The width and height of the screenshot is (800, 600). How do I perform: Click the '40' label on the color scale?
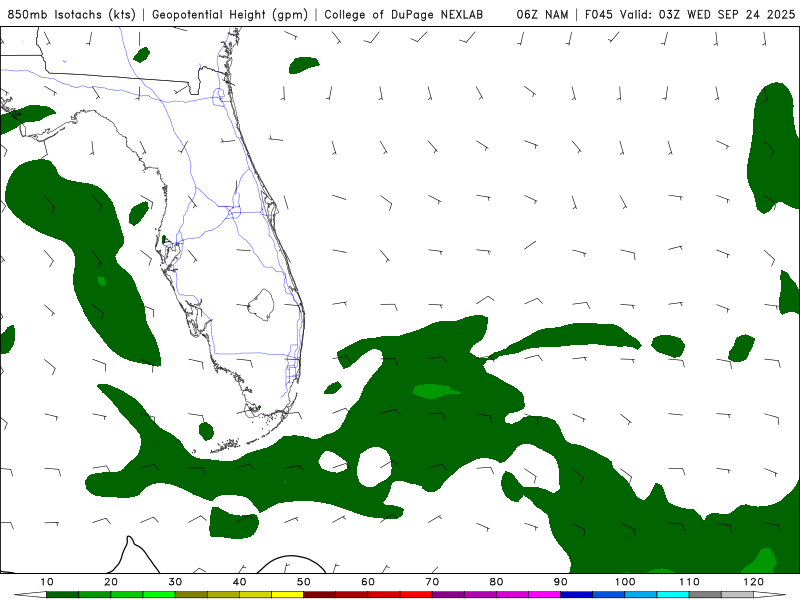click(x=239, y=582)
